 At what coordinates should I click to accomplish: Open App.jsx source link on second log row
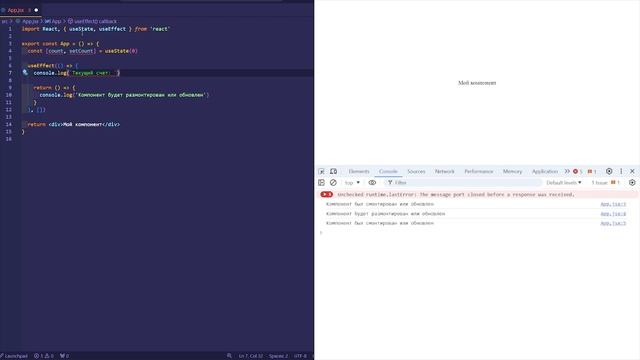[x=613, y=214]
